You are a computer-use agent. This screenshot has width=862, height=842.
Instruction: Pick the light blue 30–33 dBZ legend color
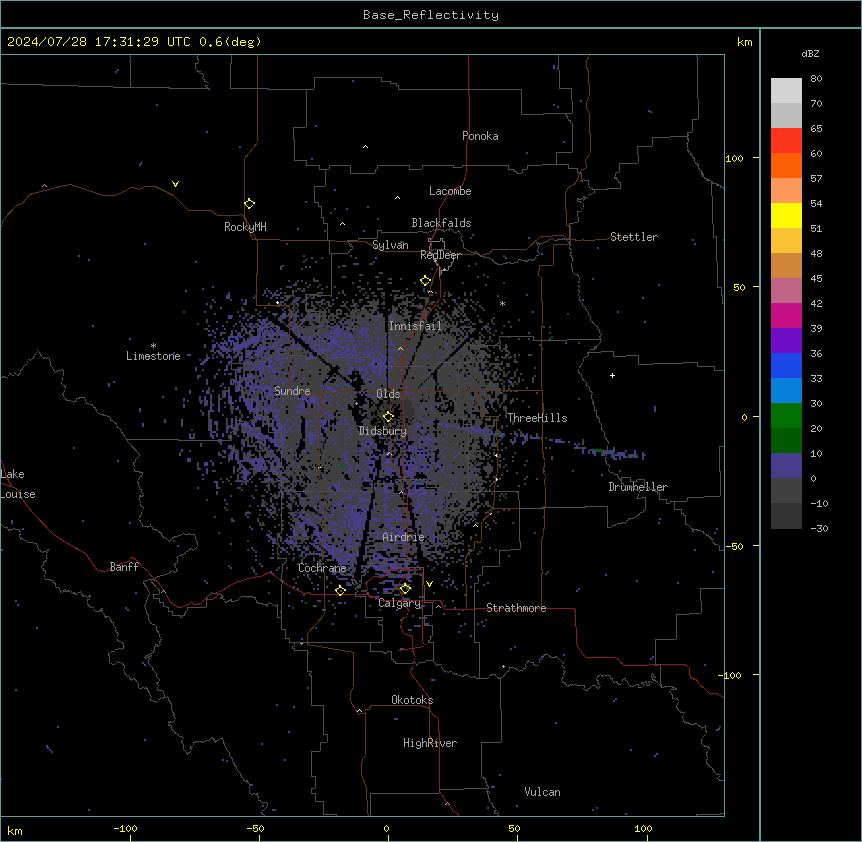pyautogui.click(x=786, y=390)
